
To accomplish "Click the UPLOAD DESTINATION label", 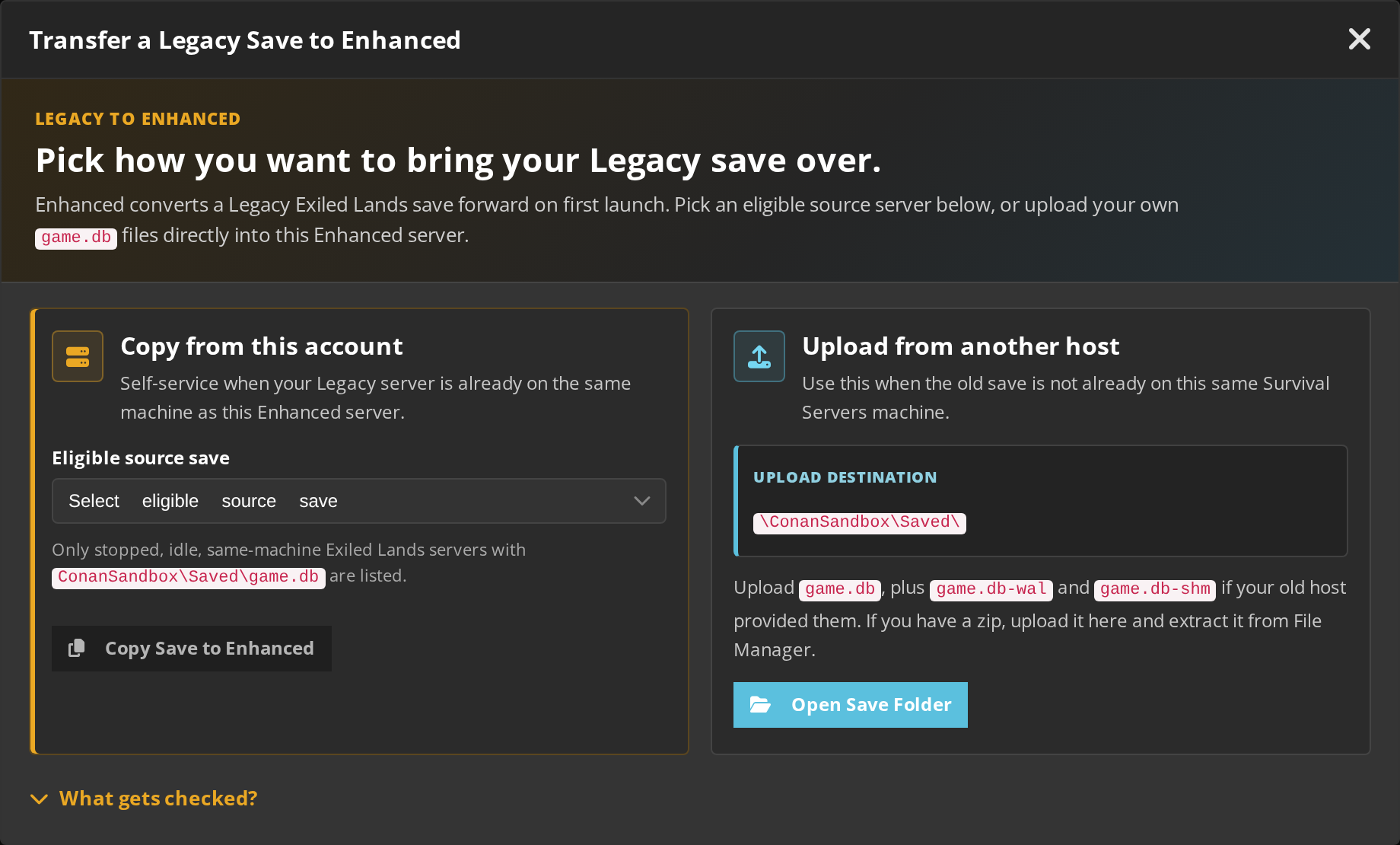I will point(845,477).
